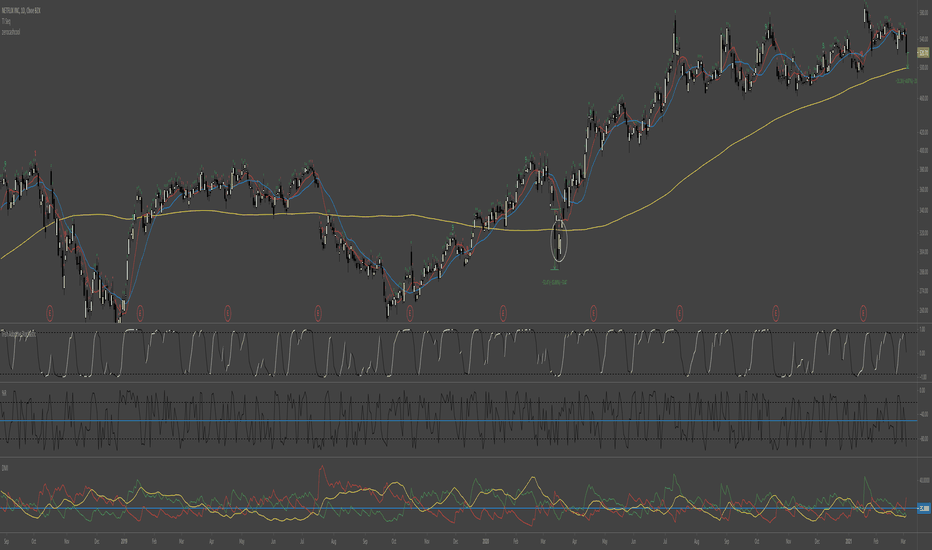Click the DMI indicator pane label
Screen dimensions: 932x550
[x=5, y=468]
